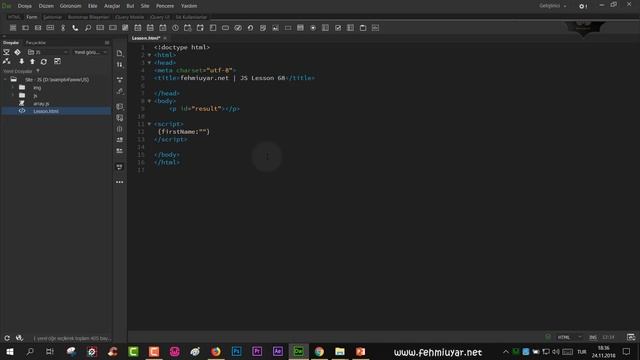Select array.js in file tree
640x360 pixels.
pyautogui.click(x=41, y=104)
